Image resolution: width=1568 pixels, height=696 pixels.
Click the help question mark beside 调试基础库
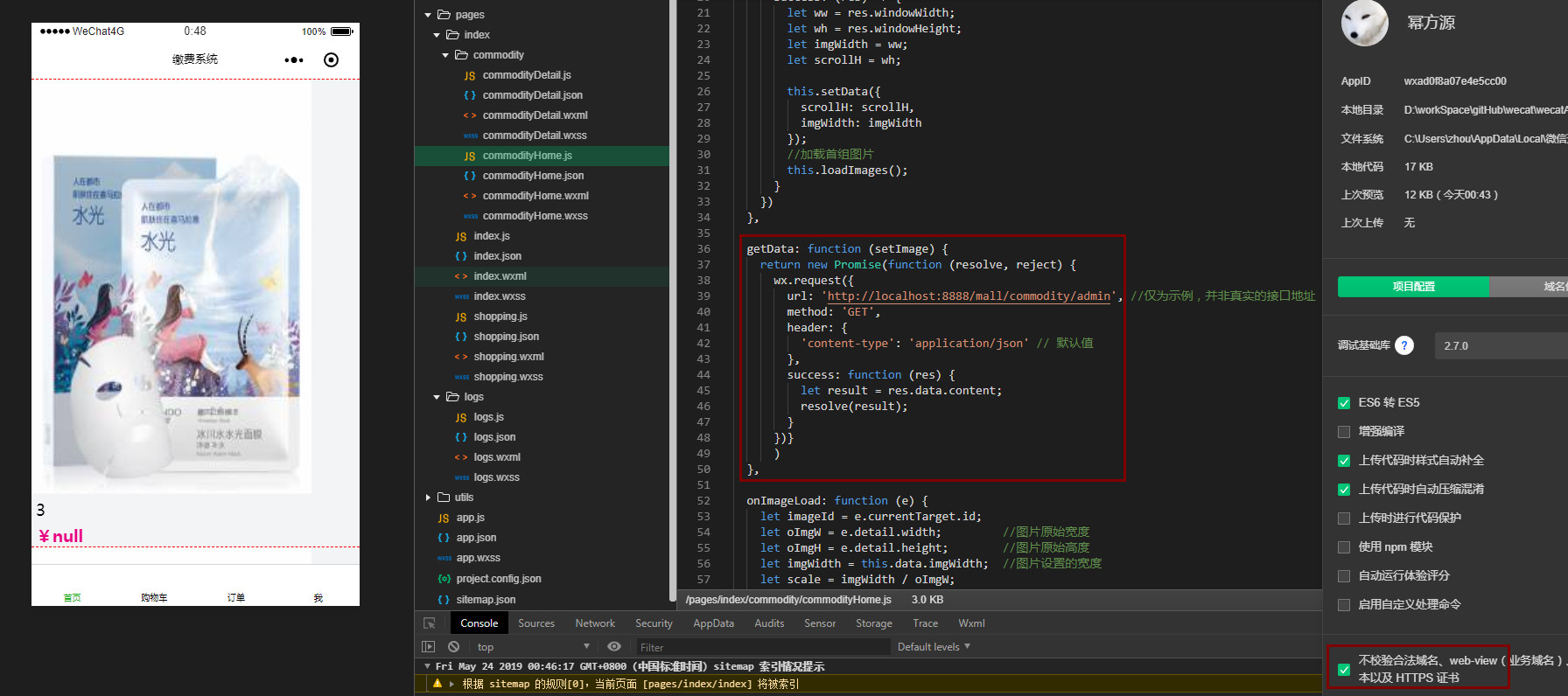click(x=1403, y=345)
